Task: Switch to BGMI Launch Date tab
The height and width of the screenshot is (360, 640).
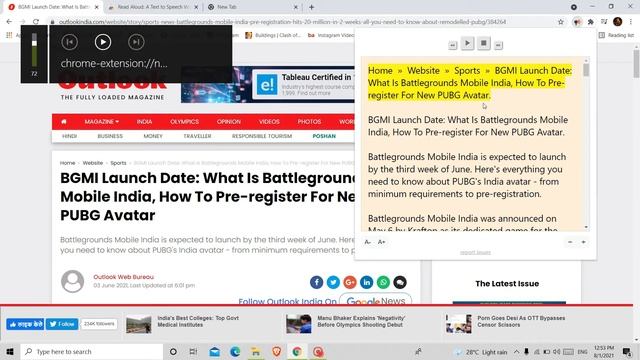Action: 54,7
